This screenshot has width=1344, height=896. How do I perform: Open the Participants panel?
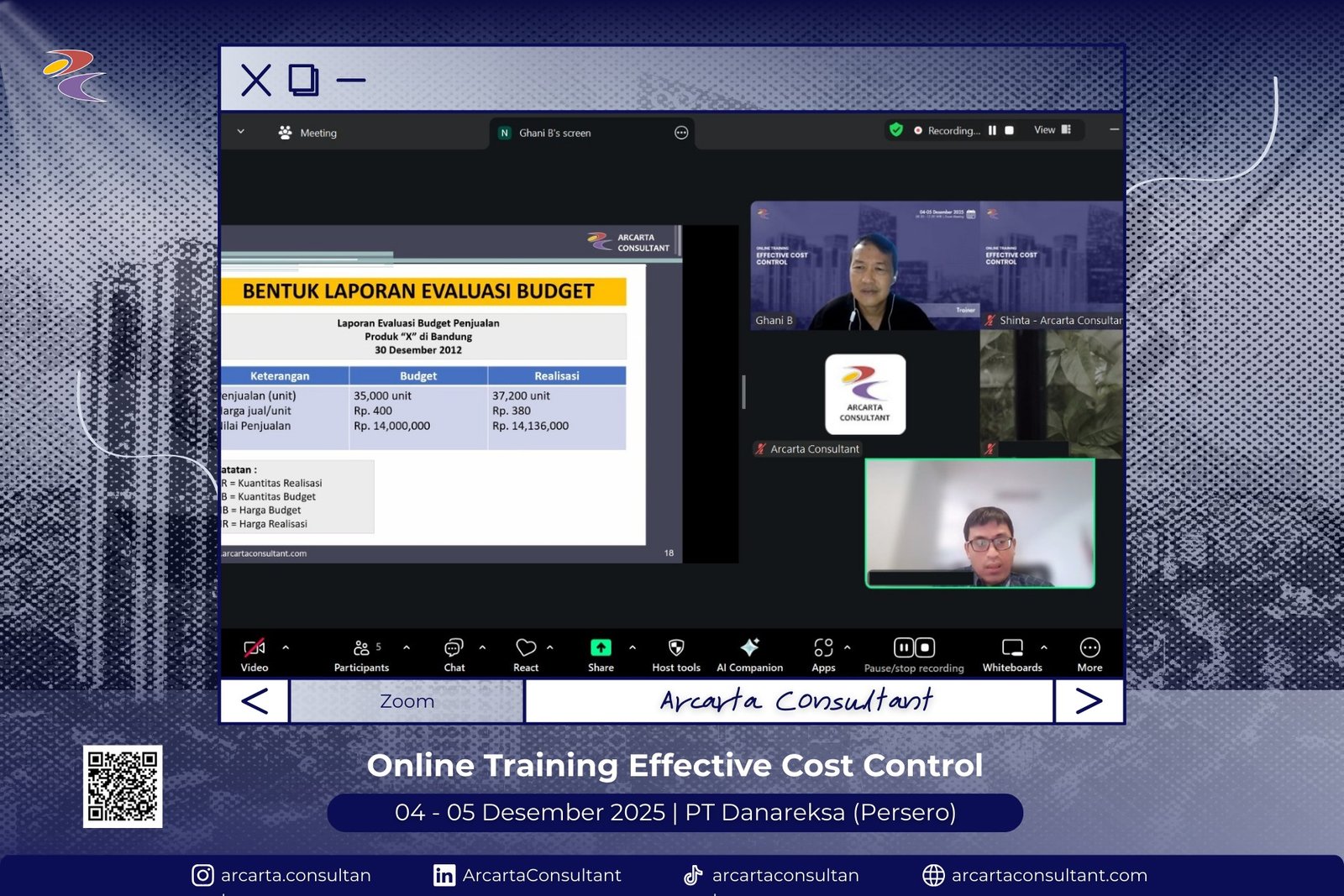362,648
